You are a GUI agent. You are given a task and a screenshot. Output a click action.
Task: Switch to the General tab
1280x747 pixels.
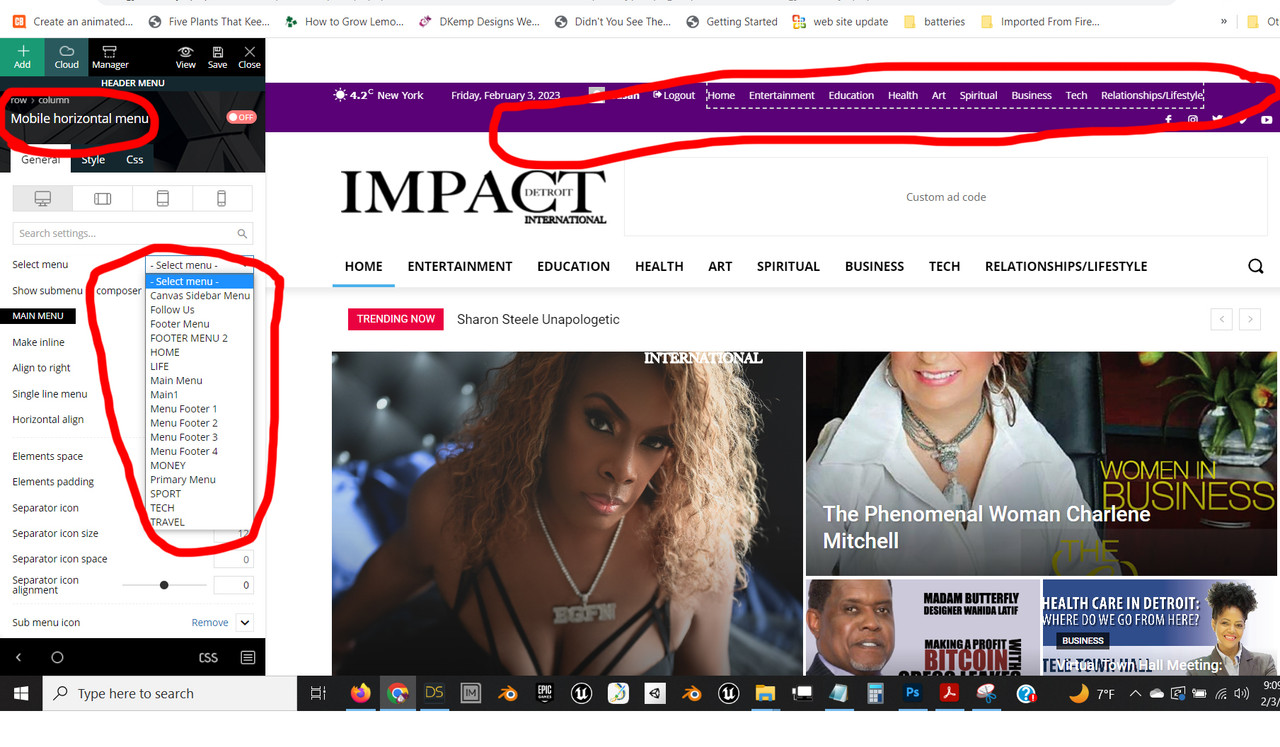(41, 160)
